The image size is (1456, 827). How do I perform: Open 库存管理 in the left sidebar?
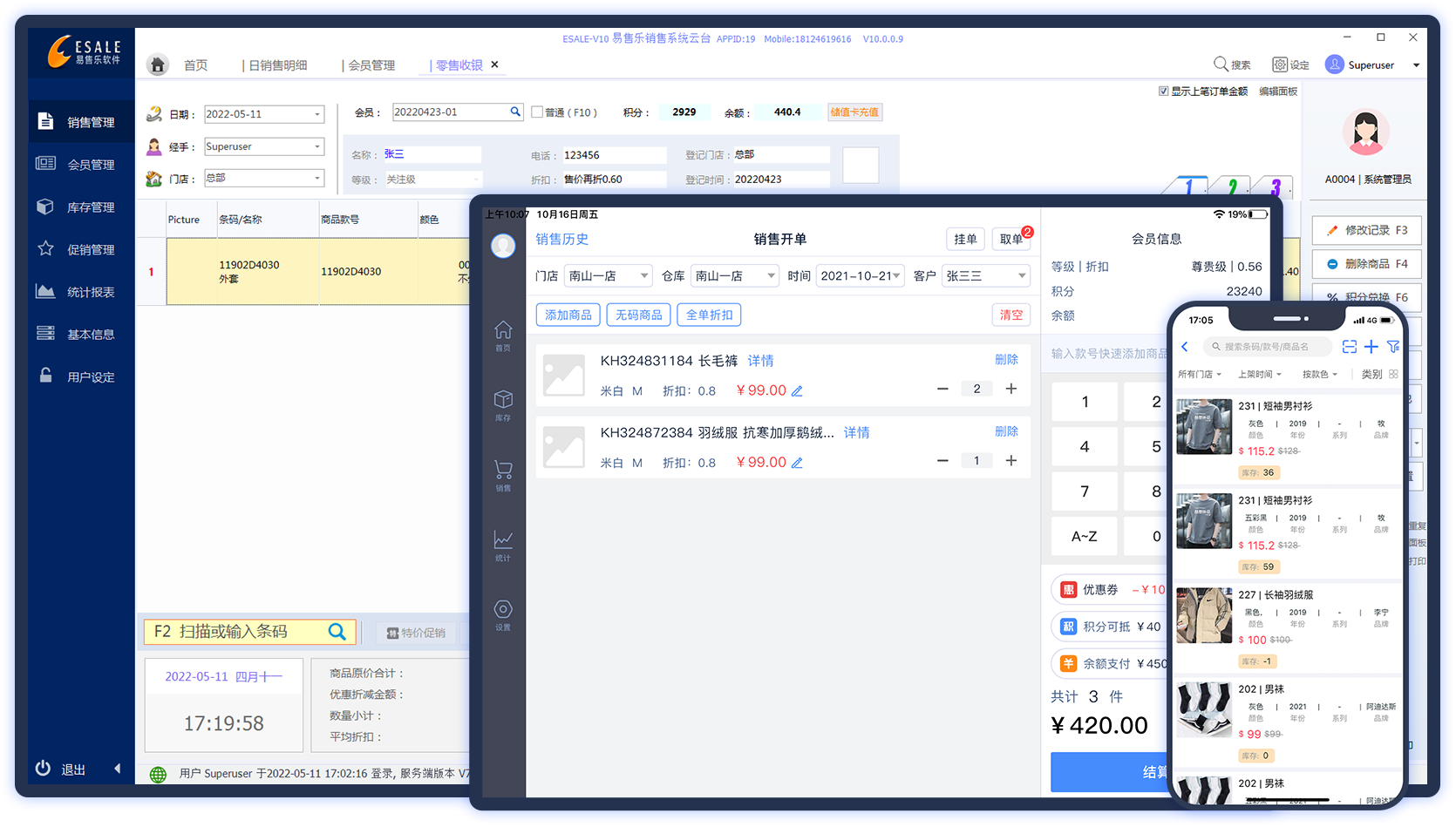coord(91,207)
